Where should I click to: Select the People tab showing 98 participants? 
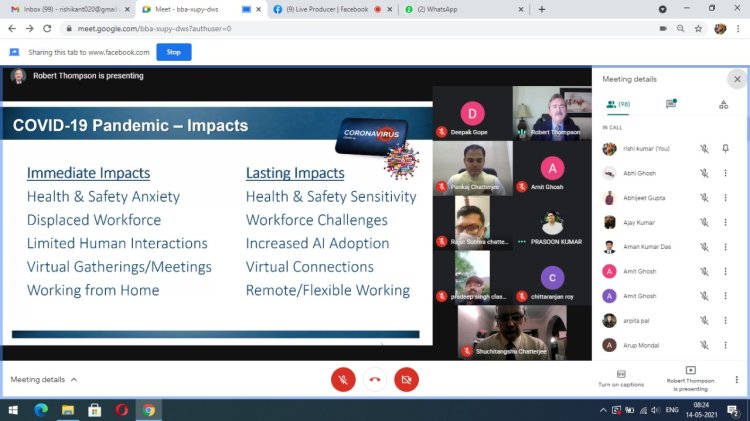617,104
